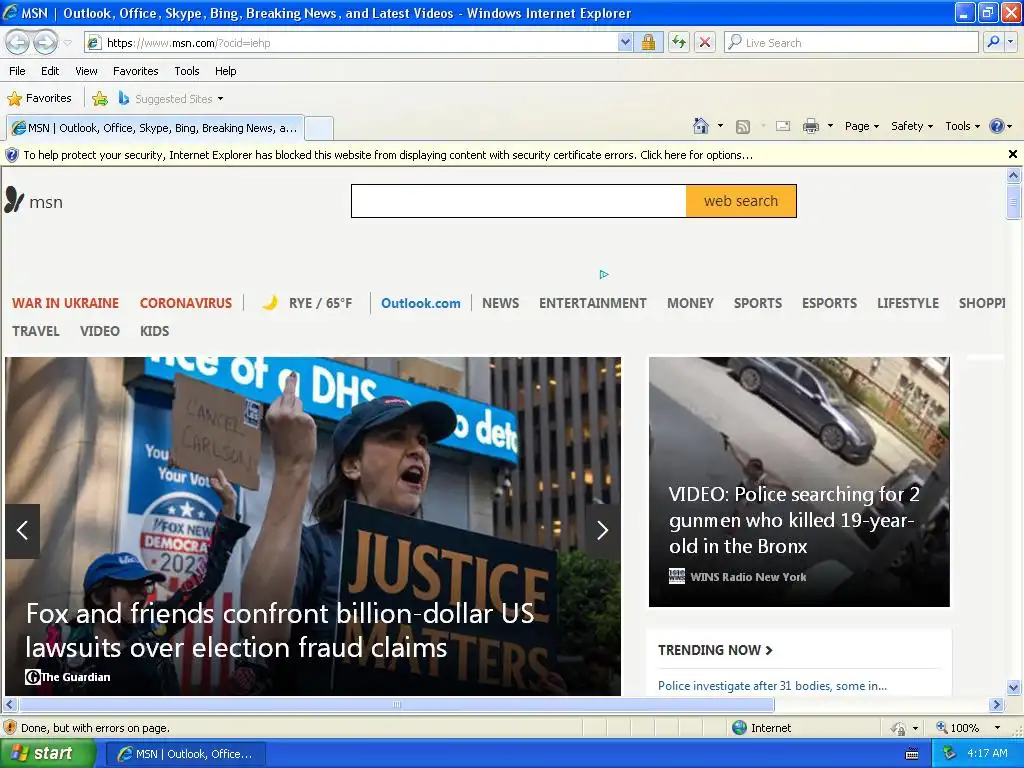Click the Print icon
Screen dimensions: 1024x768
coord(810,126)
